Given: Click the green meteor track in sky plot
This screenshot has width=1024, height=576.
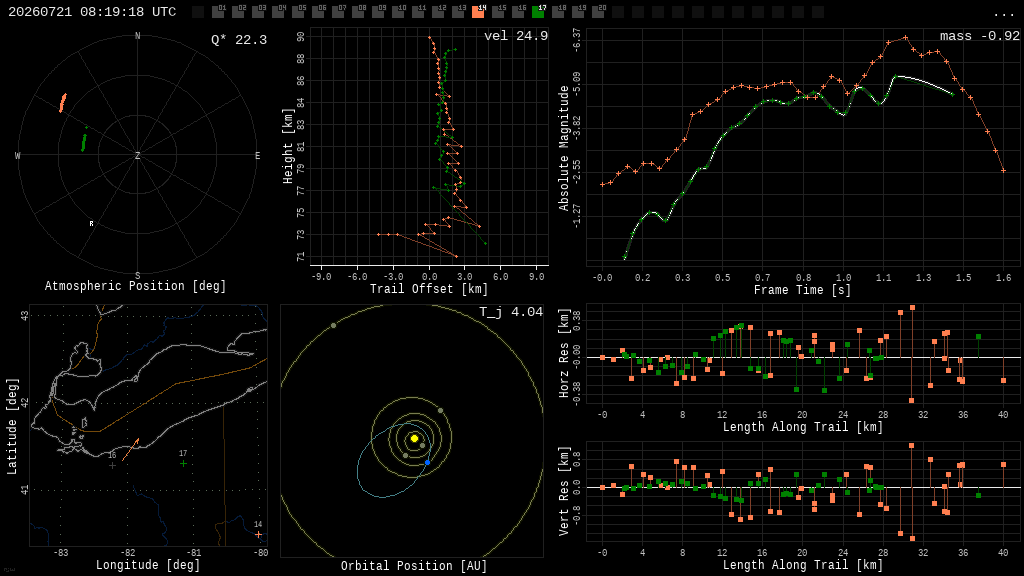Looking at the screenshot, I should [x=84, y=142].
